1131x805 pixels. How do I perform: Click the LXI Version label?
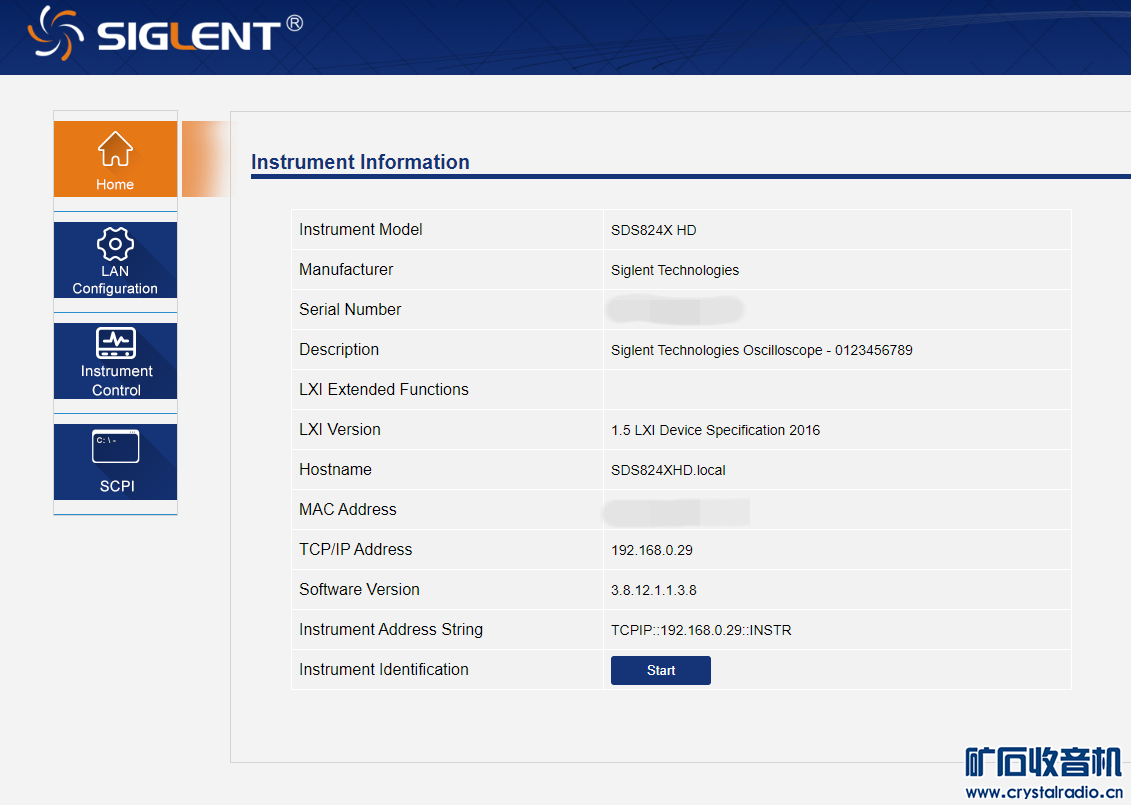coord(340,429)
